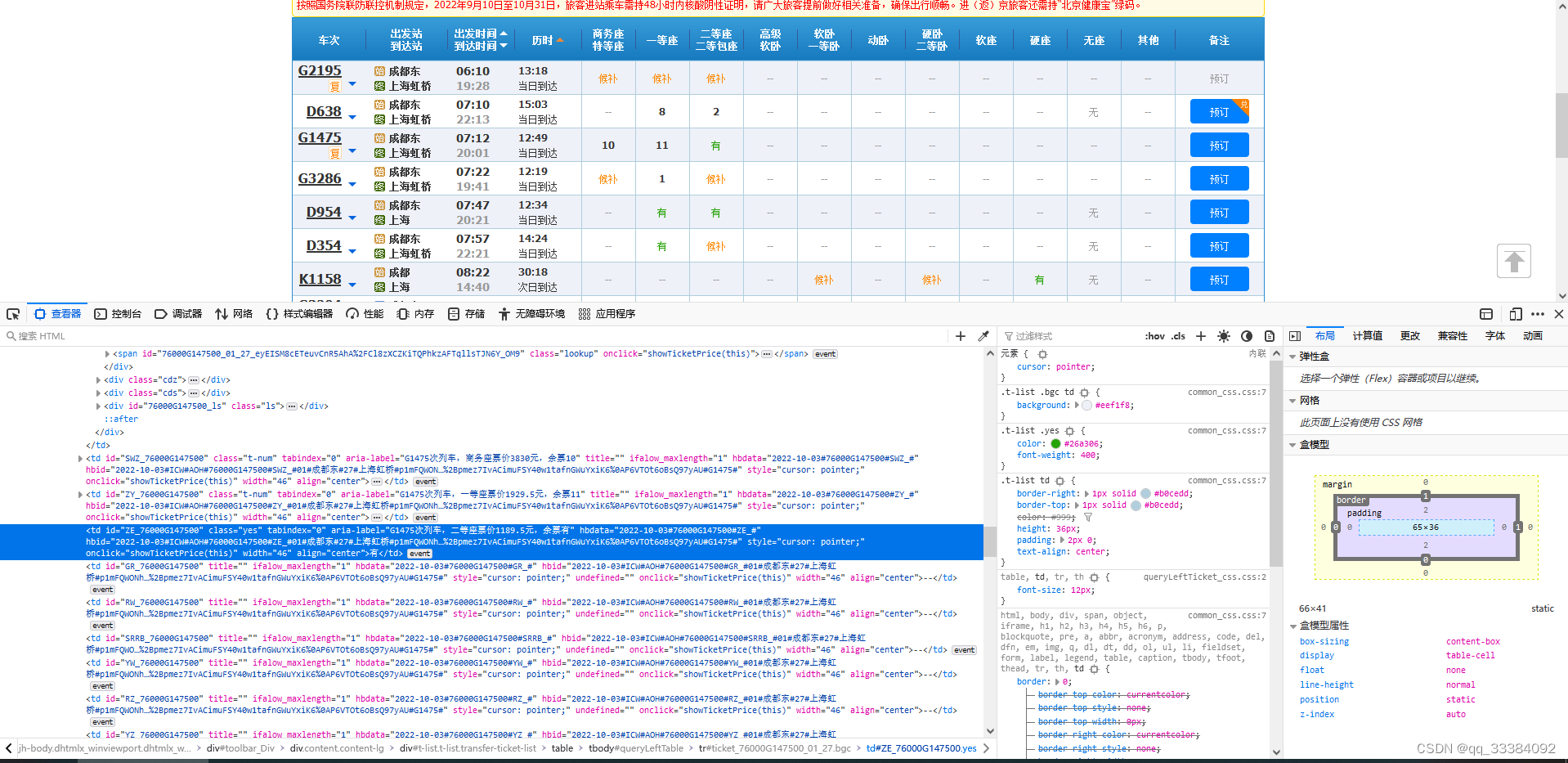
Task: Expand stops dropdown arrow for G3286
Action: [x=352, y=184]
